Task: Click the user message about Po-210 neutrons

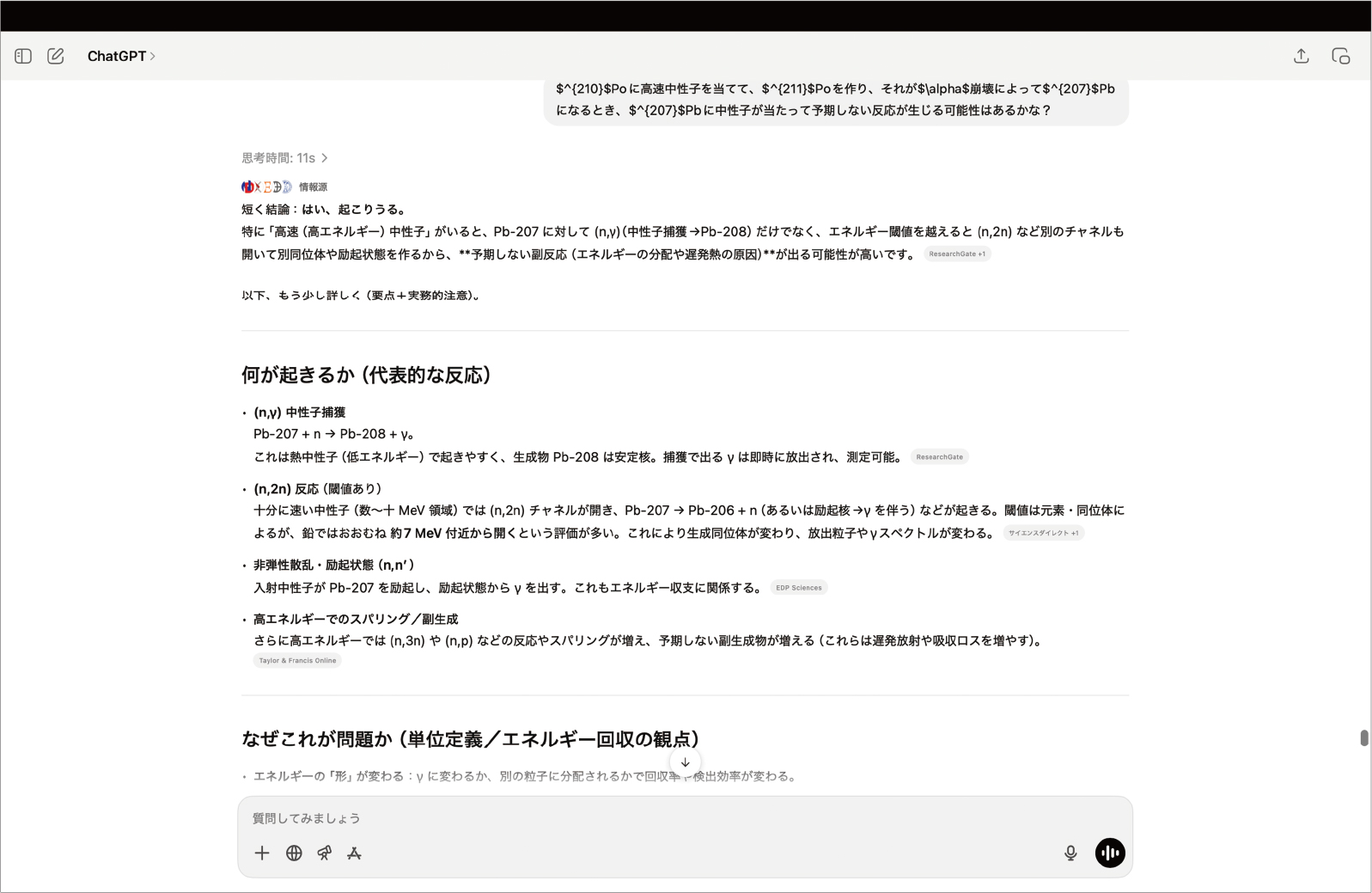Action: click(x=835, y=100)
